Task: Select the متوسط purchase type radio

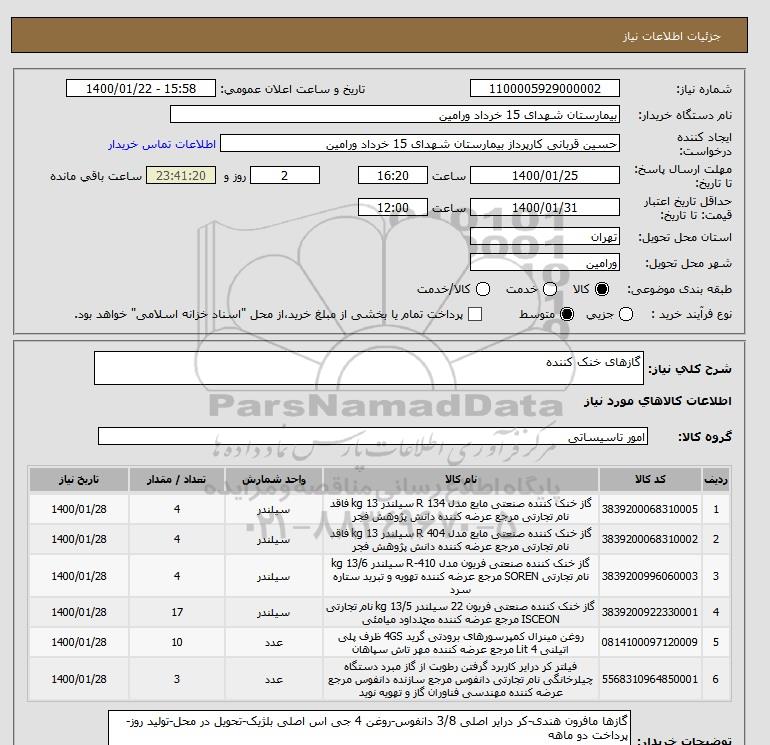Action: [x=567, y=314]
